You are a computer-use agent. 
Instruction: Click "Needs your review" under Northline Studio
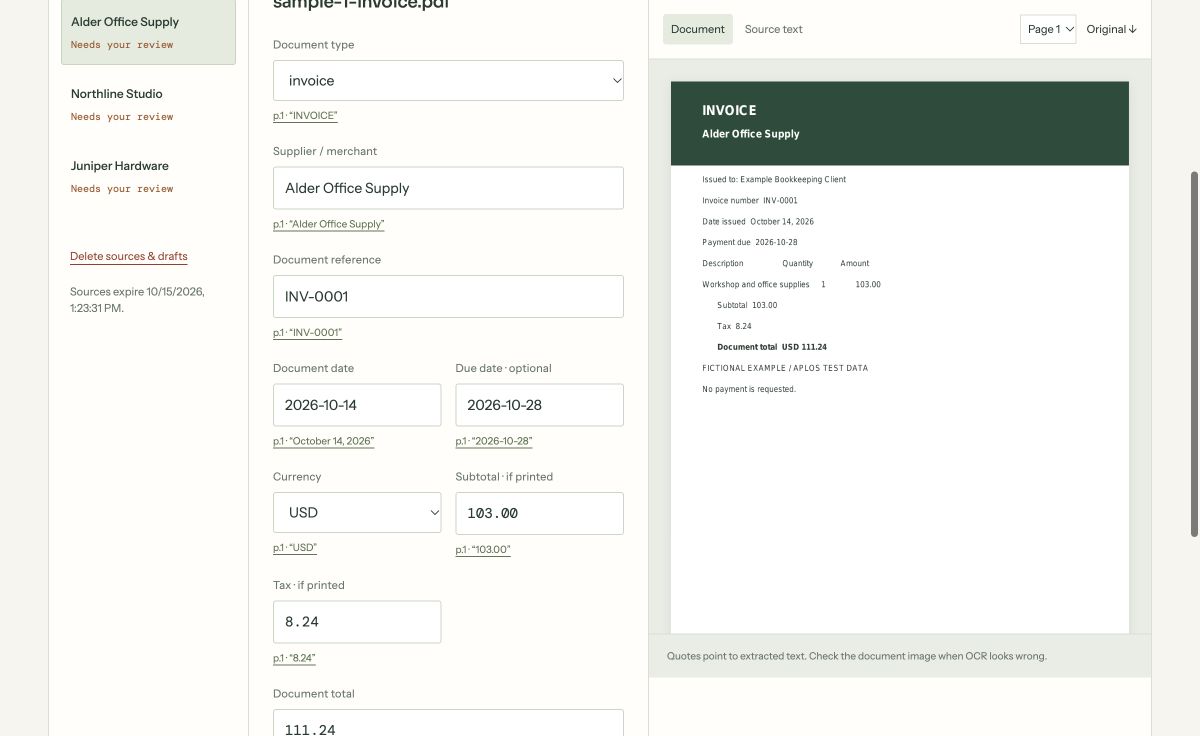pos(122,117)
